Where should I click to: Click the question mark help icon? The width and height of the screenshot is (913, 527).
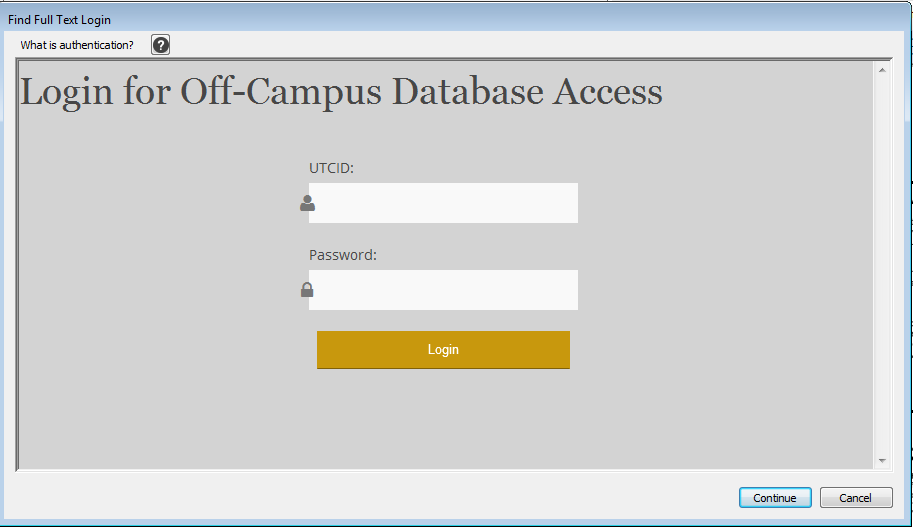160,45
